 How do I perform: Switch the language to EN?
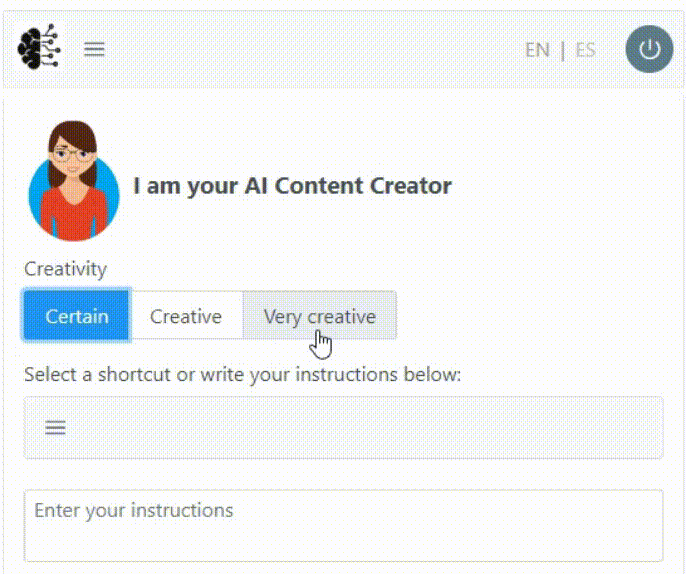click(x=537, y=49)
